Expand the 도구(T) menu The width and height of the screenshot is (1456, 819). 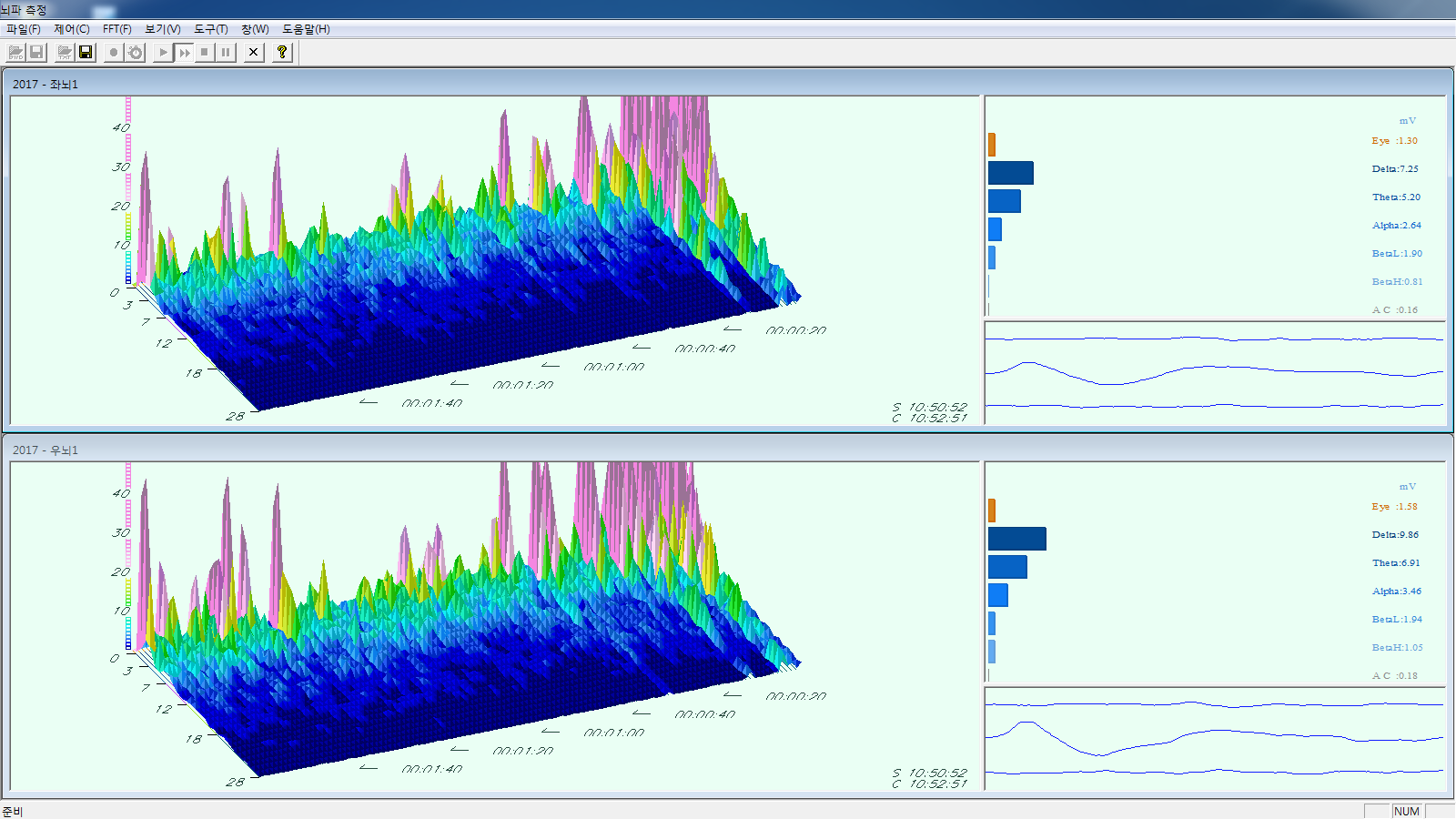pyautogui.click(x=211, y=29)
